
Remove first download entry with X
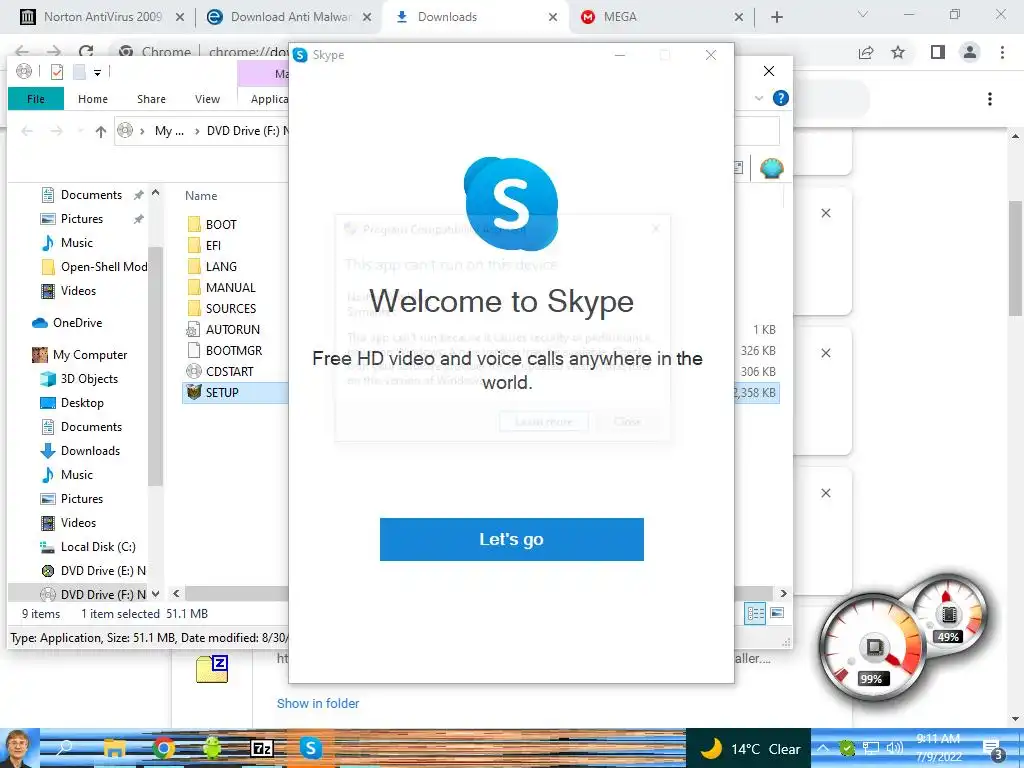click(825, 213)
